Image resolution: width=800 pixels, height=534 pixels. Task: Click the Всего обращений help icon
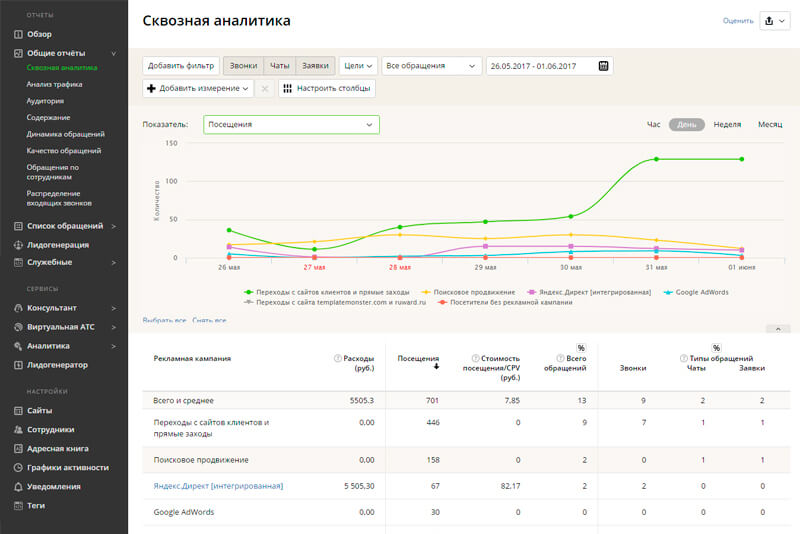click(x=560, y=358)
